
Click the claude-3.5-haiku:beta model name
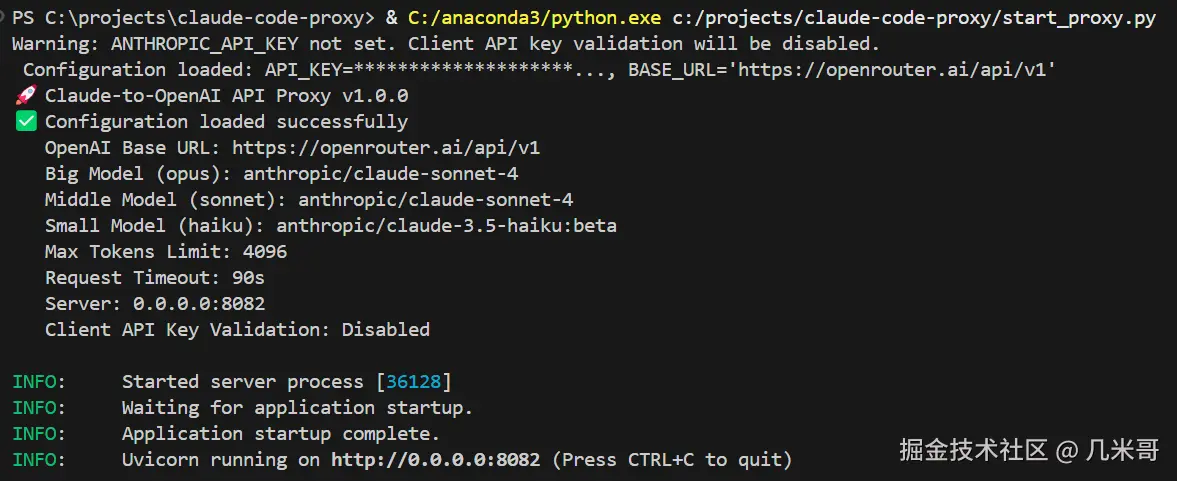point(447,225)
